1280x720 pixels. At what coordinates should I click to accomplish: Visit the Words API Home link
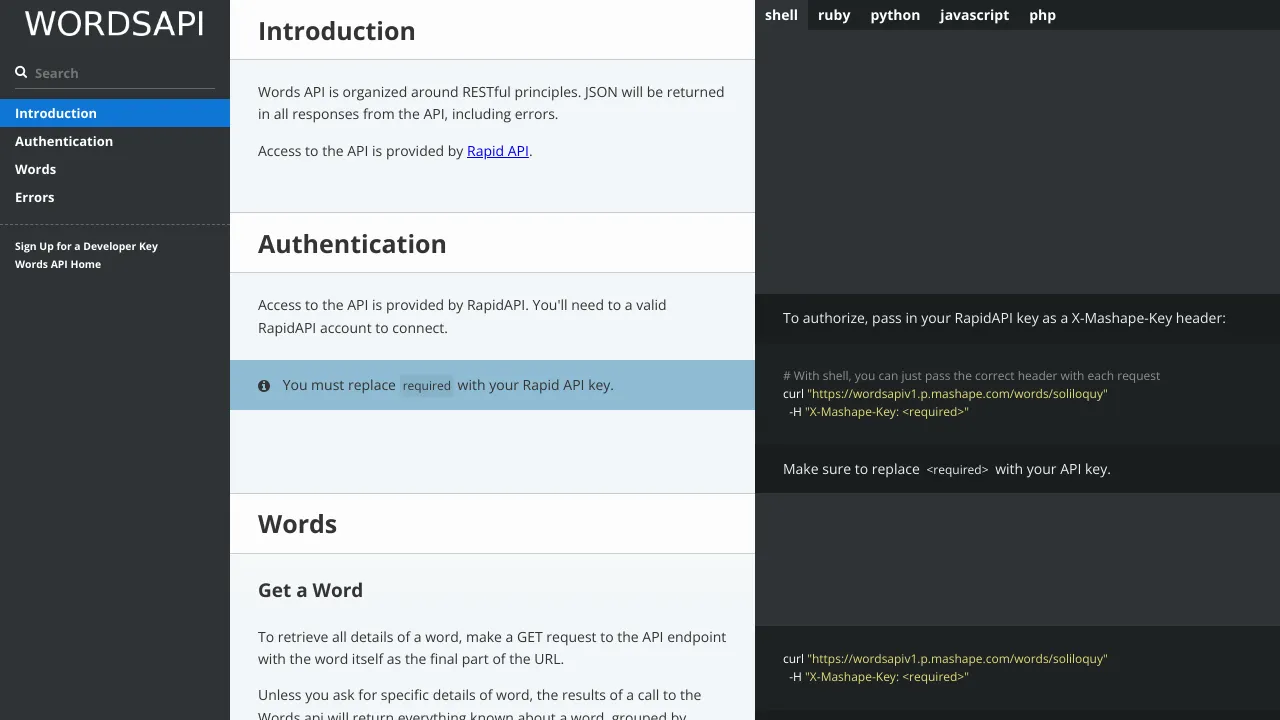[x=58, y=264]
